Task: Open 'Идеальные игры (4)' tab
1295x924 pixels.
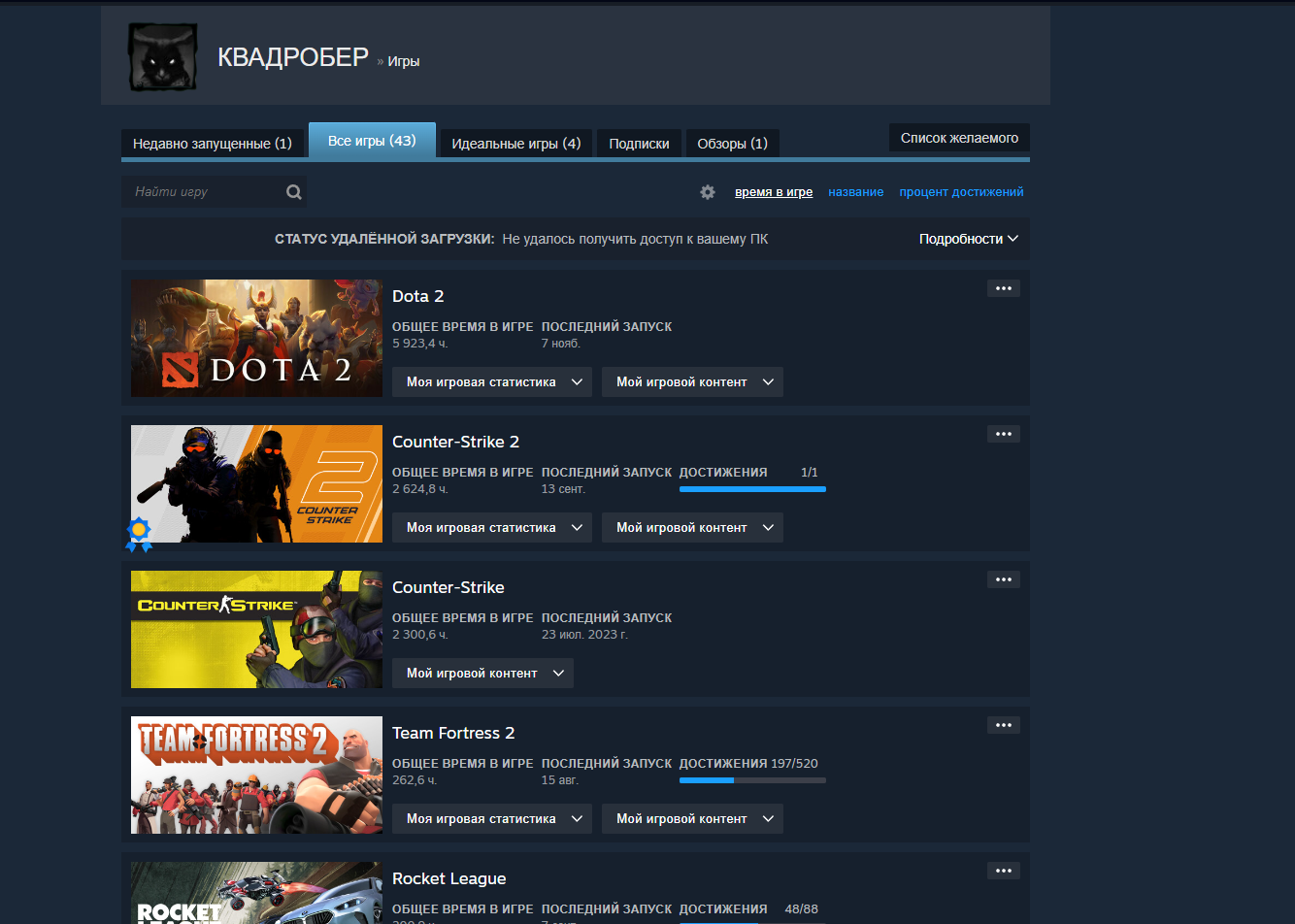Action: pyautogui.click(x=516, y=144)
